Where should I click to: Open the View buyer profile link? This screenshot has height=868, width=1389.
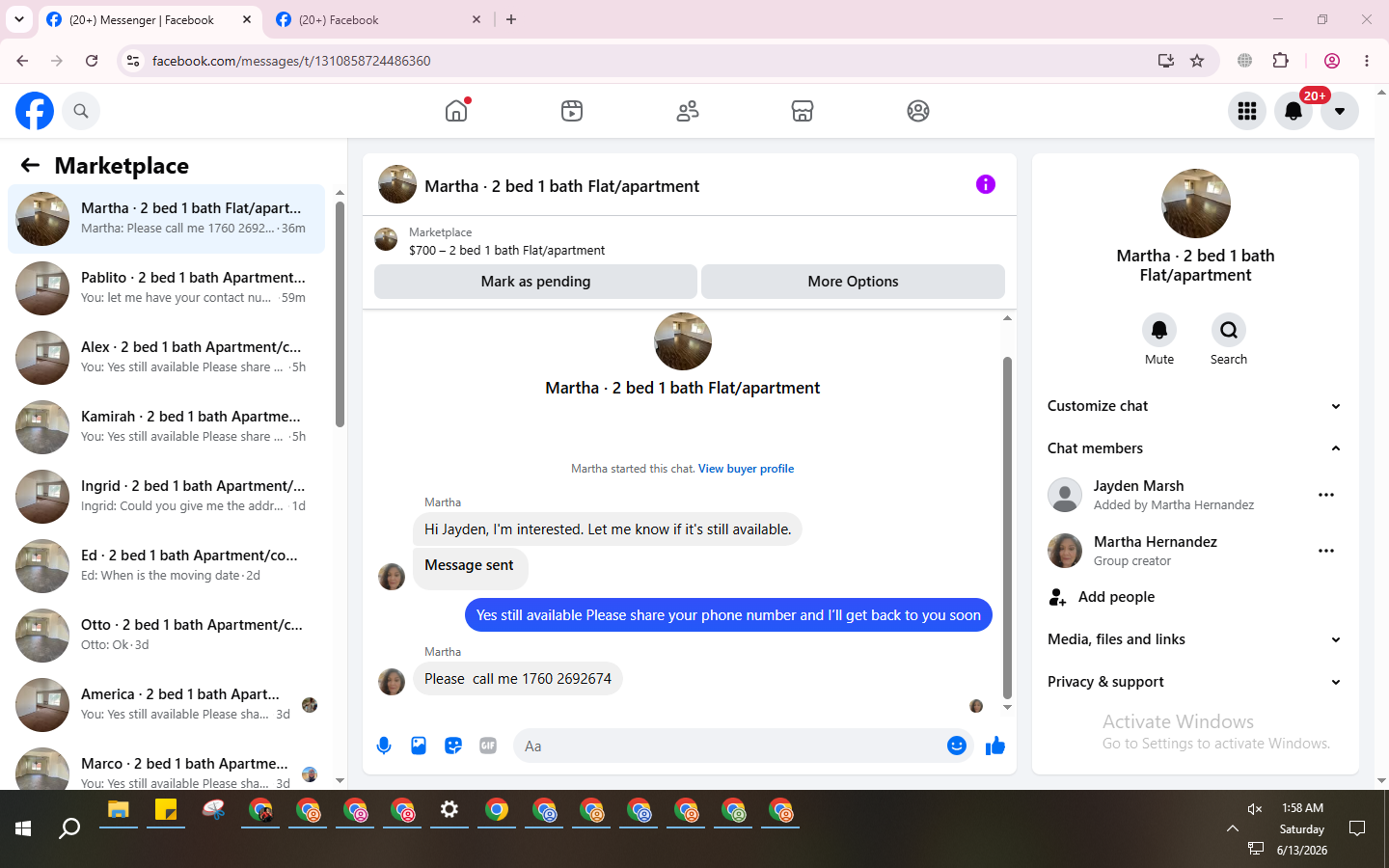pyautogui.click(x=747, y=469)
